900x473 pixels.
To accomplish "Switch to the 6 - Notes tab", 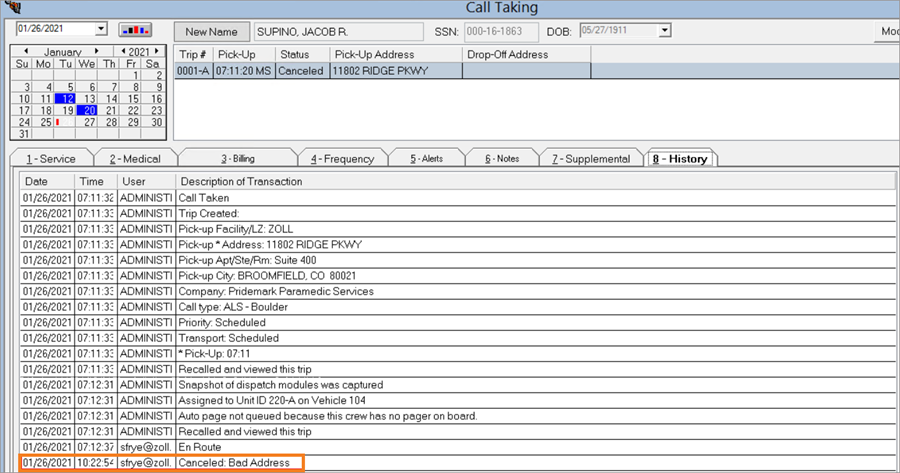I will 502,158.
